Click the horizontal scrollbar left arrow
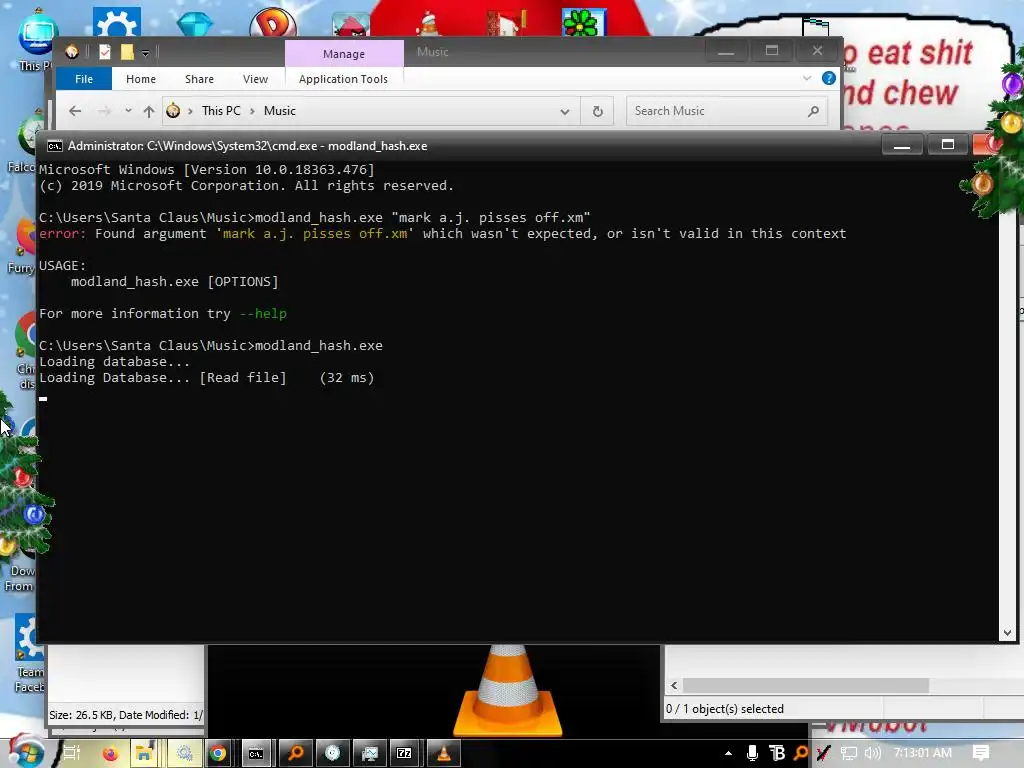 click(x=674, y=686)
